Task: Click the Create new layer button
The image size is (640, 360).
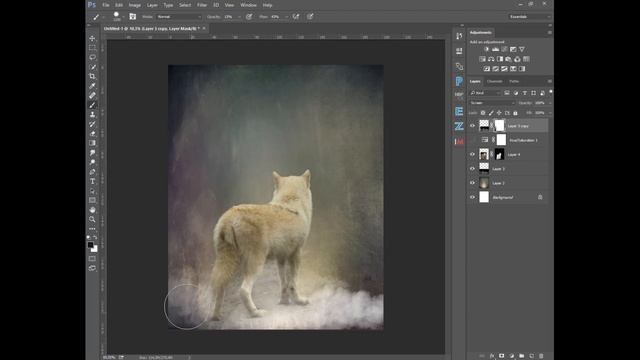Action: tap(531, 356)
